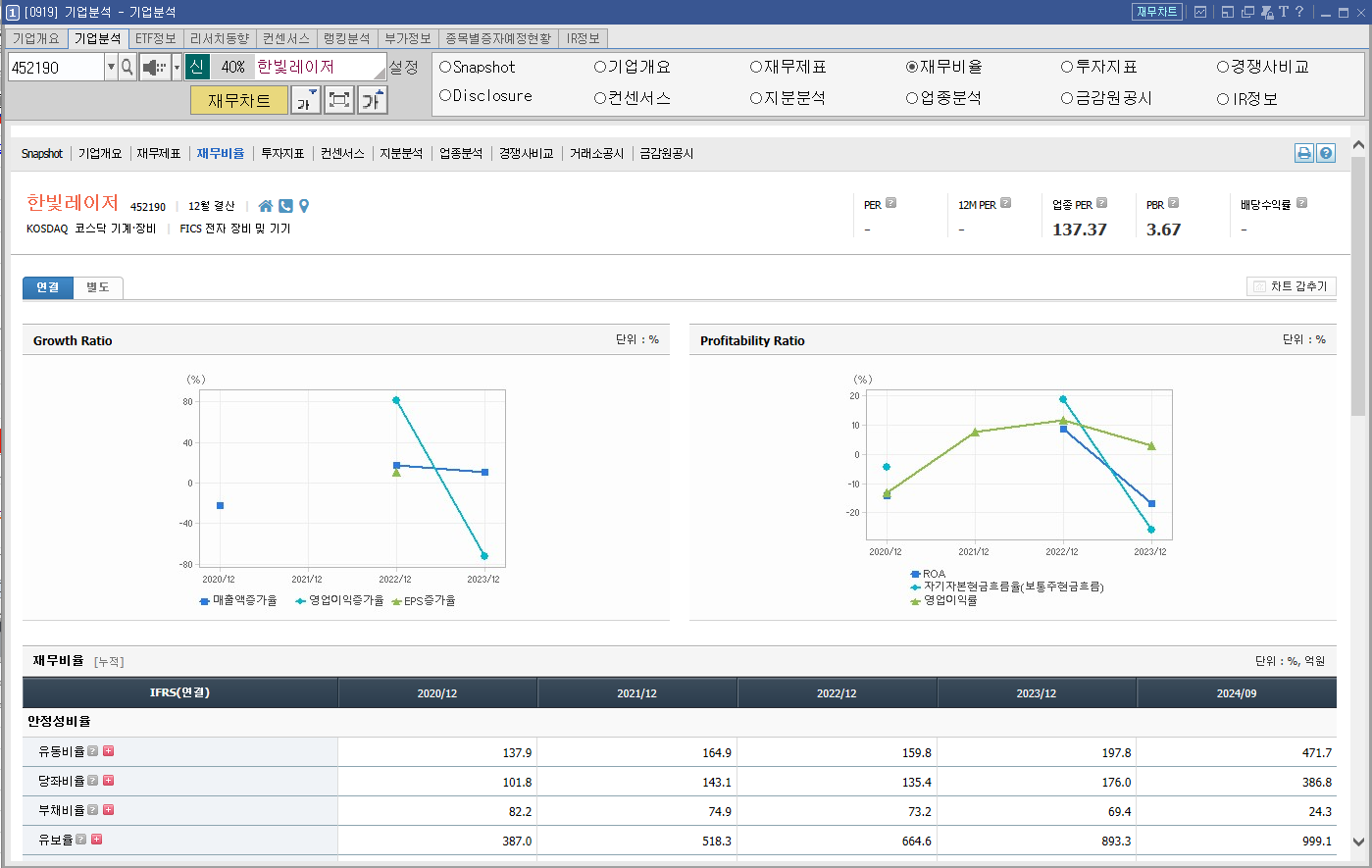Click the company location pin icon
The image size is (1372, 868).
pos(304,206)
